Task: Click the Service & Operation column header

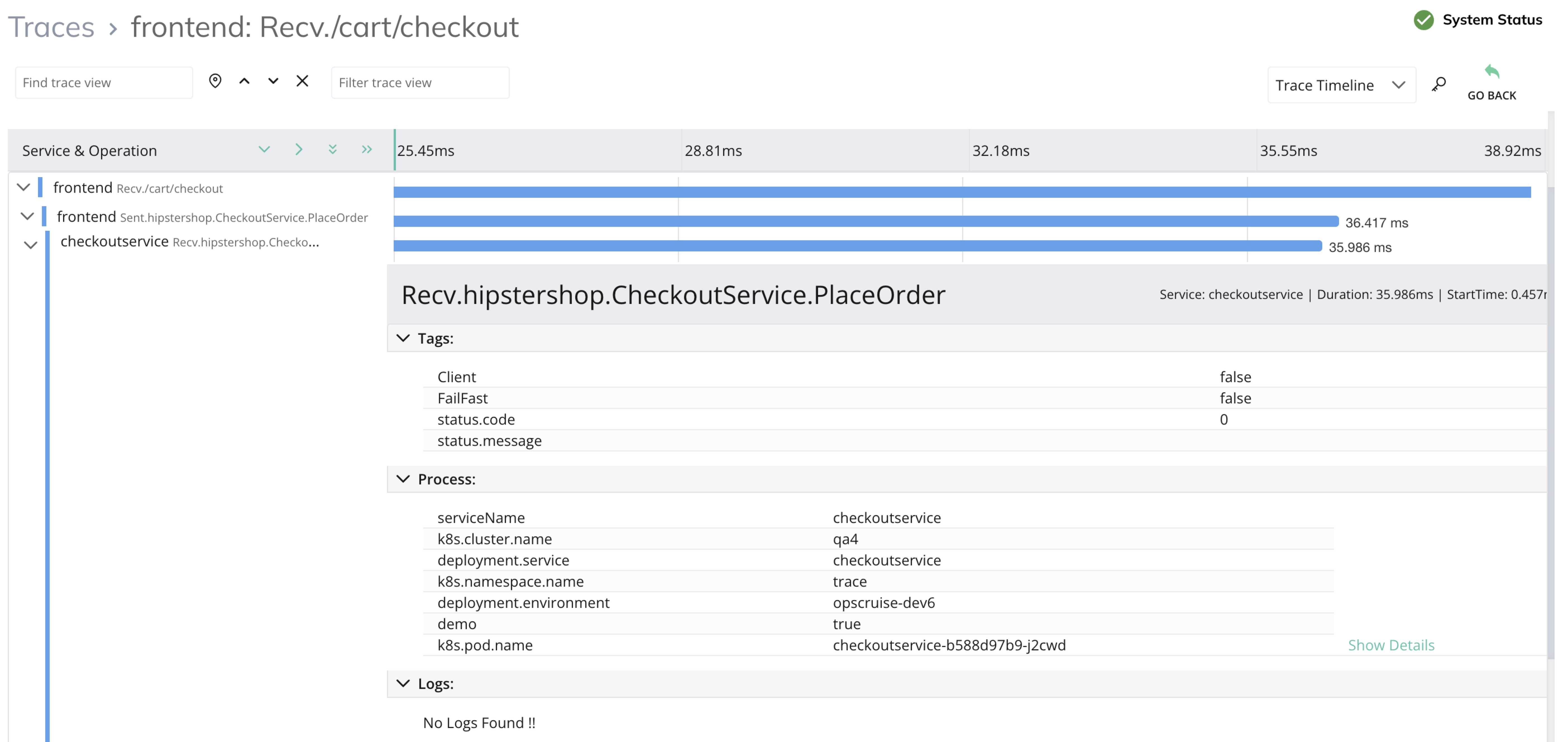Action: tap(89, 151)
